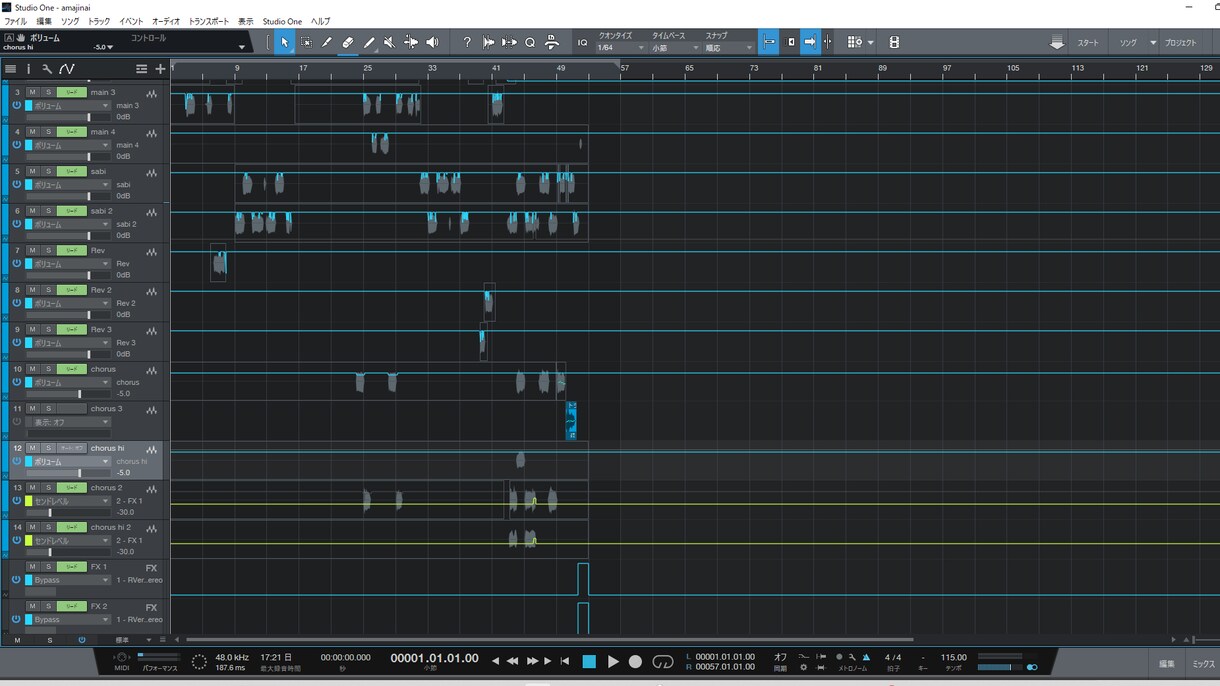Open the Snap mode dropdown
The height and width of the screenshot is (686, 1220).
point(729,48)
